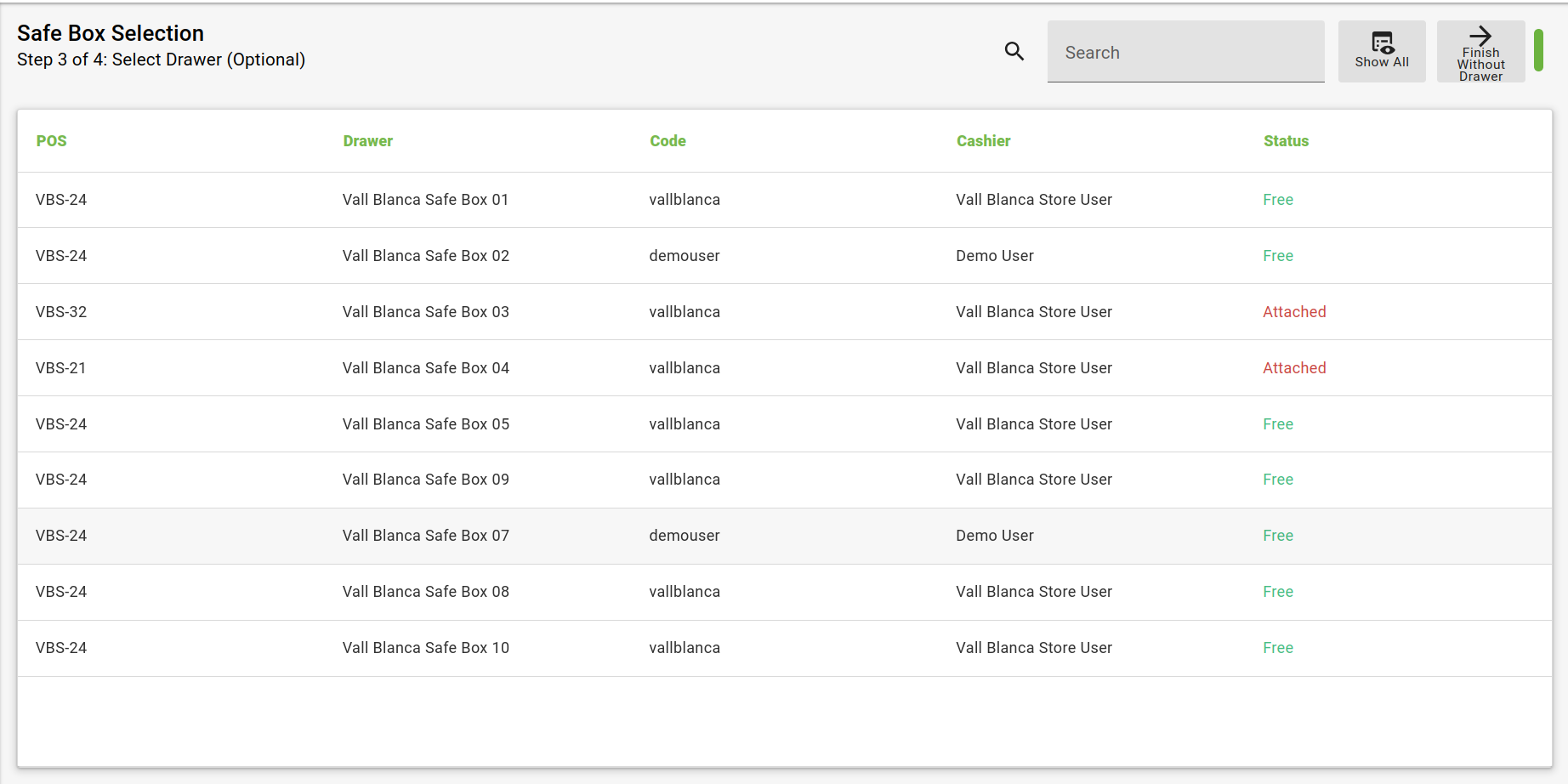Focus the Search input field

pos(1185,52)
